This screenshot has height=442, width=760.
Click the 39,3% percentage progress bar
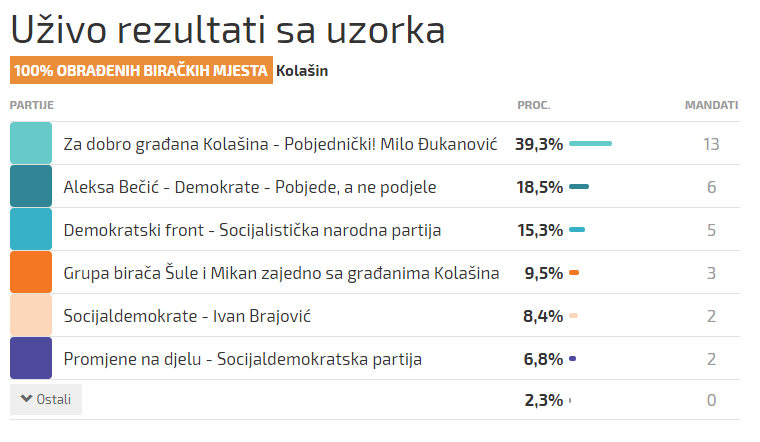tap(590, 144)
